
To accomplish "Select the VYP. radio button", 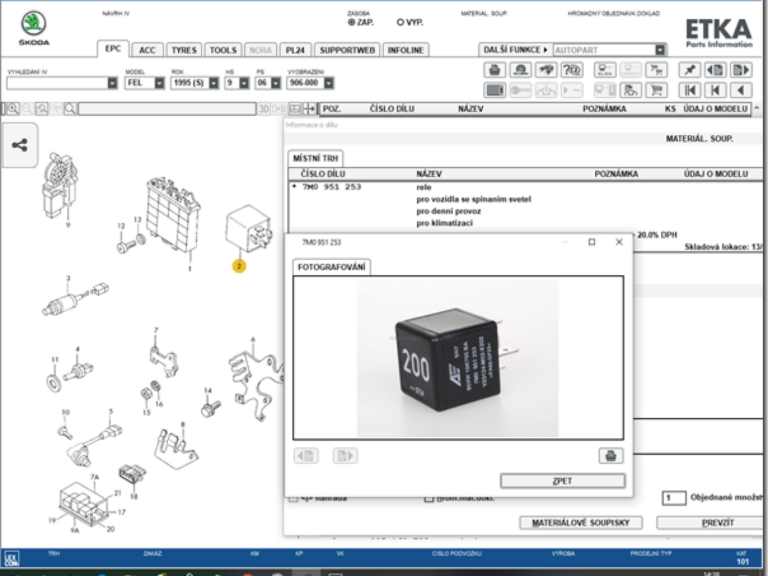I will click(x=400, y=22).
